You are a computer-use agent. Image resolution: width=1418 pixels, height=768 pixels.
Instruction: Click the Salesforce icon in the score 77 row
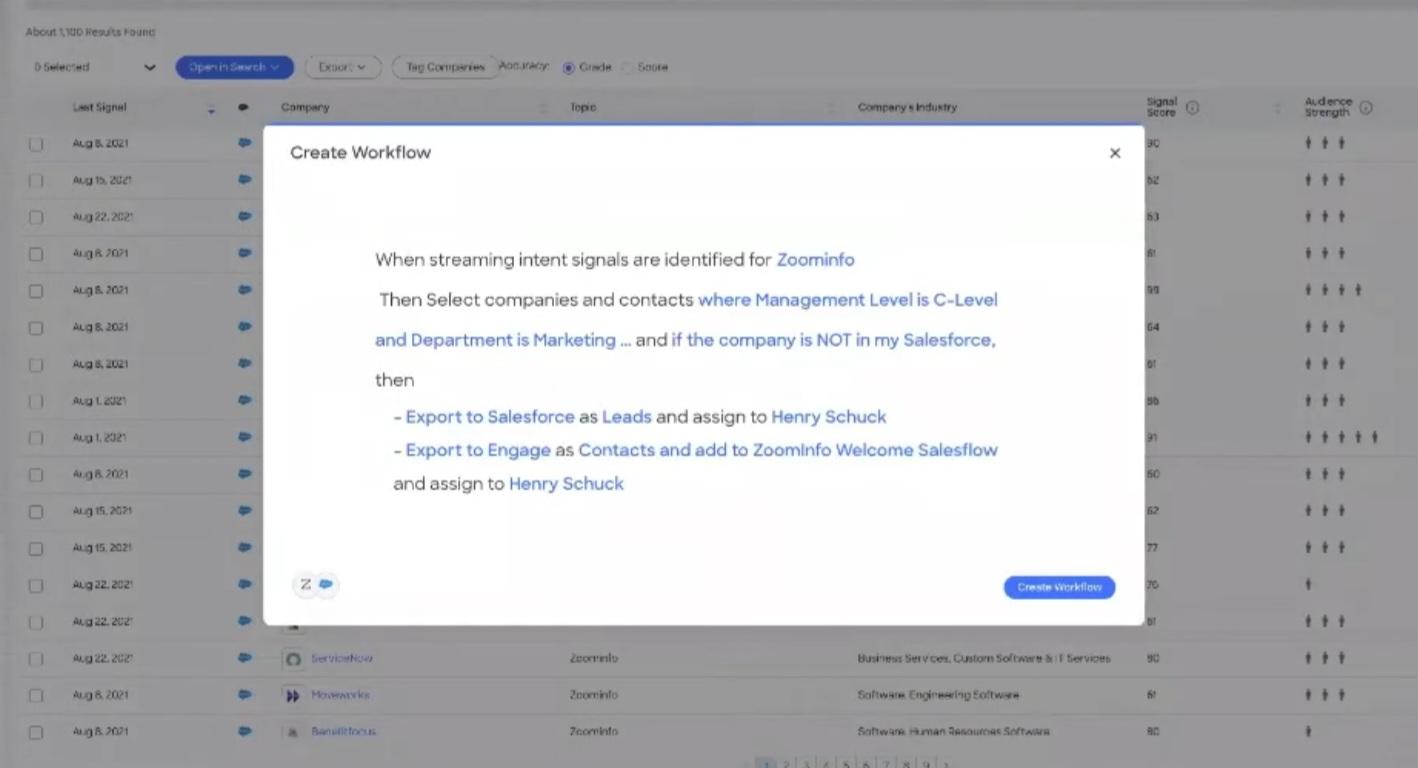tap(245, 547)
